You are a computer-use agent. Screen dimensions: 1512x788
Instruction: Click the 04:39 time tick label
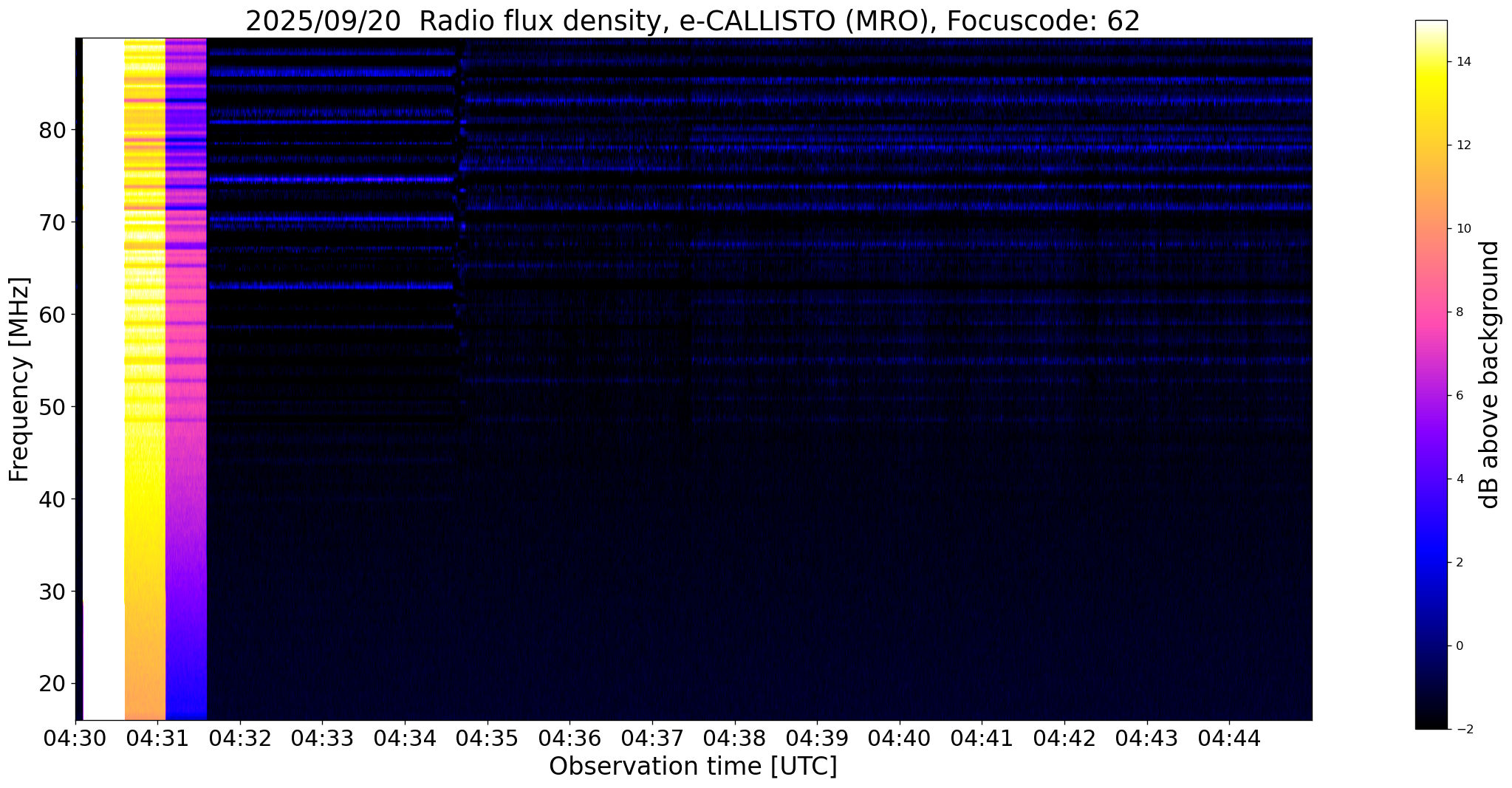817,738
